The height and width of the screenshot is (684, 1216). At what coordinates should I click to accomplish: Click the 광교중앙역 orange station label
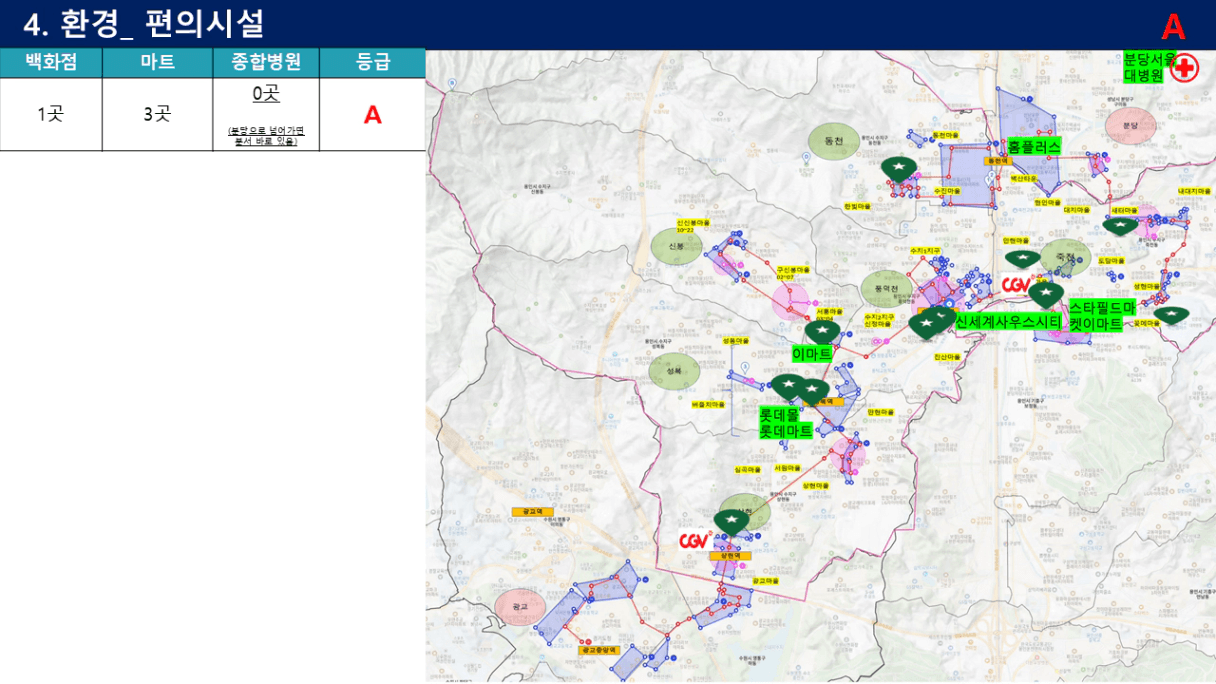coord(600,649)
